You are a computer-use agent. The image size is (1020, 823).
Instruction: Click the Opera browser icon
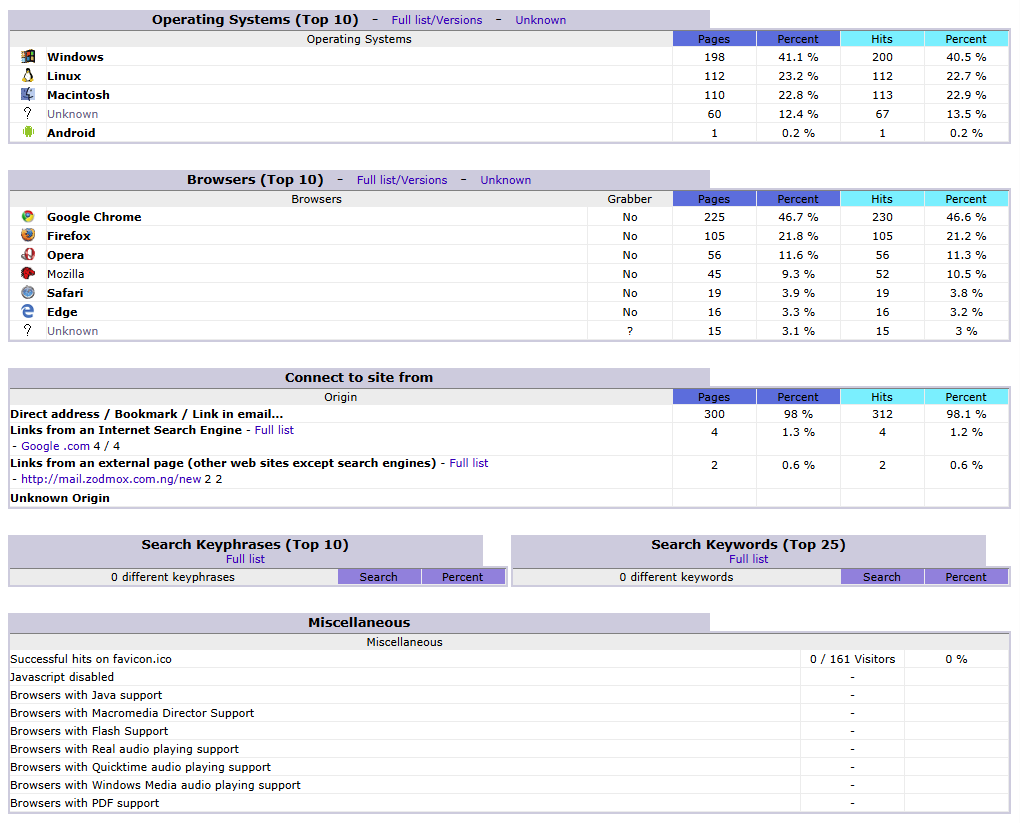point(28,255)
